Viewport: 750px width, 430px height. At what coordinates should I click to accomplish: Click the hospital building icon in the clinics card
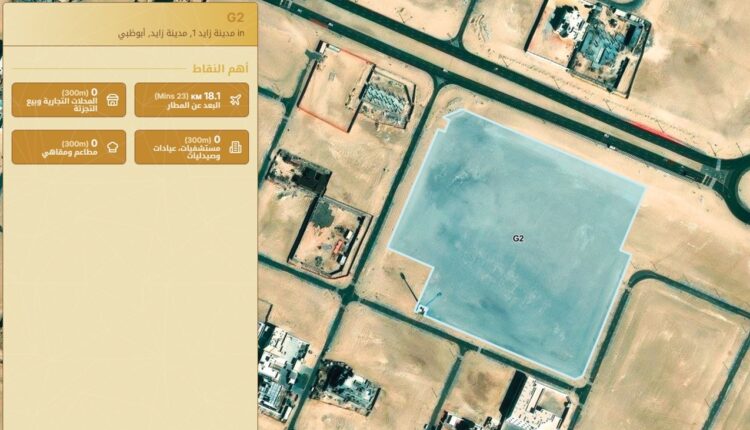(x=235, y=147)
